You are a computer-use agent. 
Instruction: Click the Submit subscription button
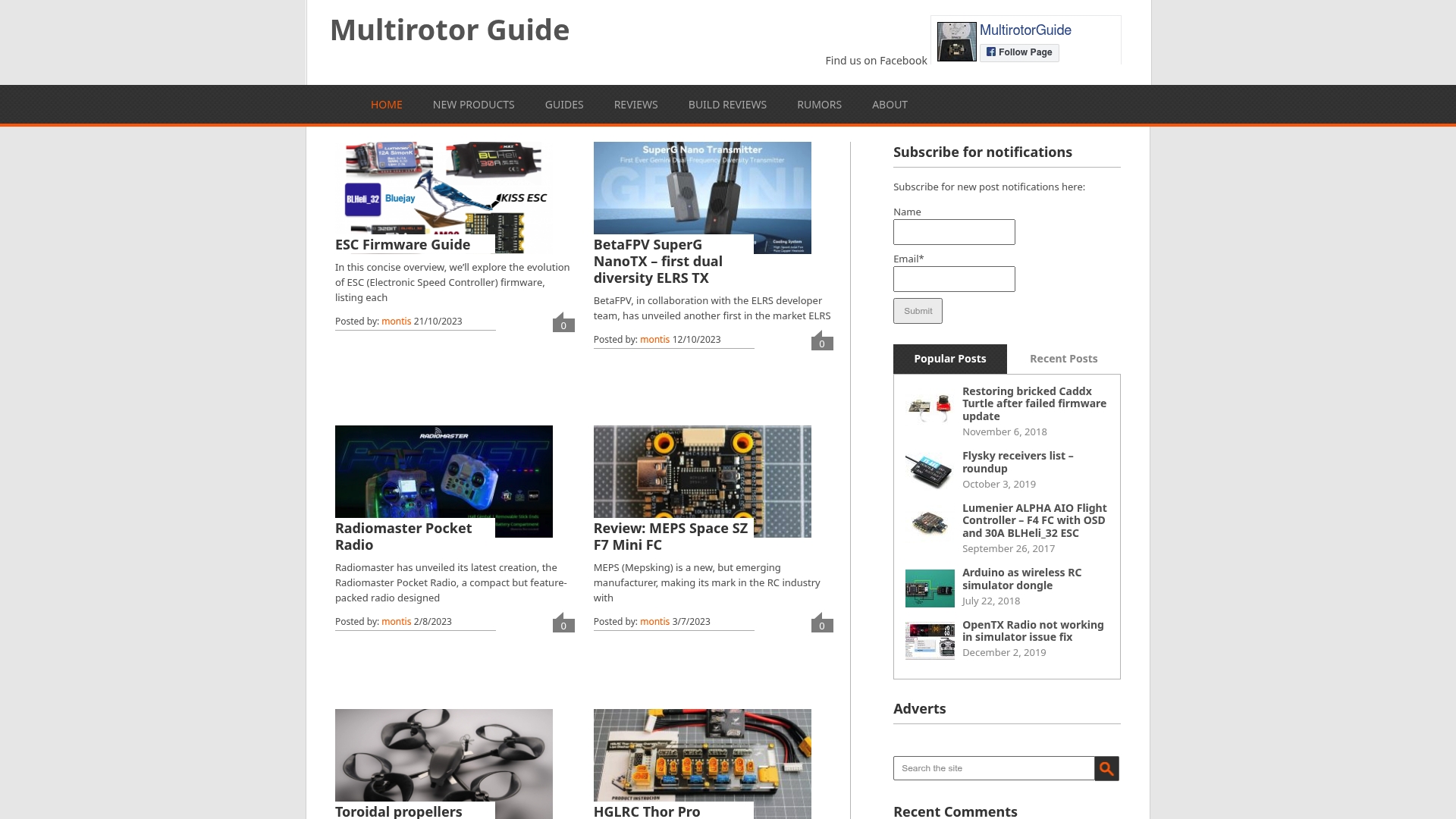[x=918, y=311]
